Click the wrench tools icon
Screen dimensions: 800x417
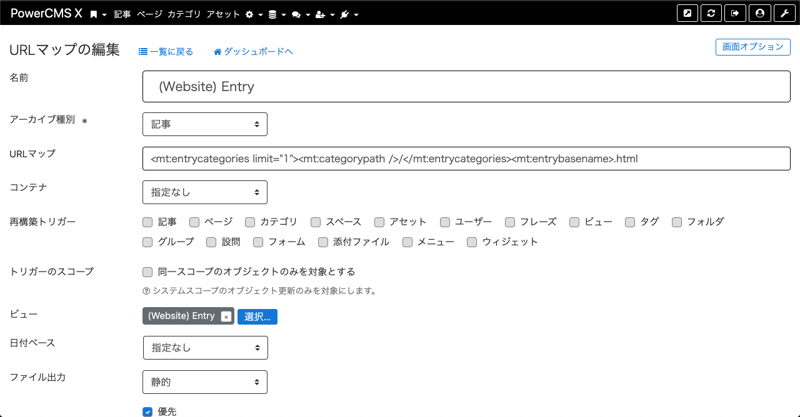pos(784,14)
